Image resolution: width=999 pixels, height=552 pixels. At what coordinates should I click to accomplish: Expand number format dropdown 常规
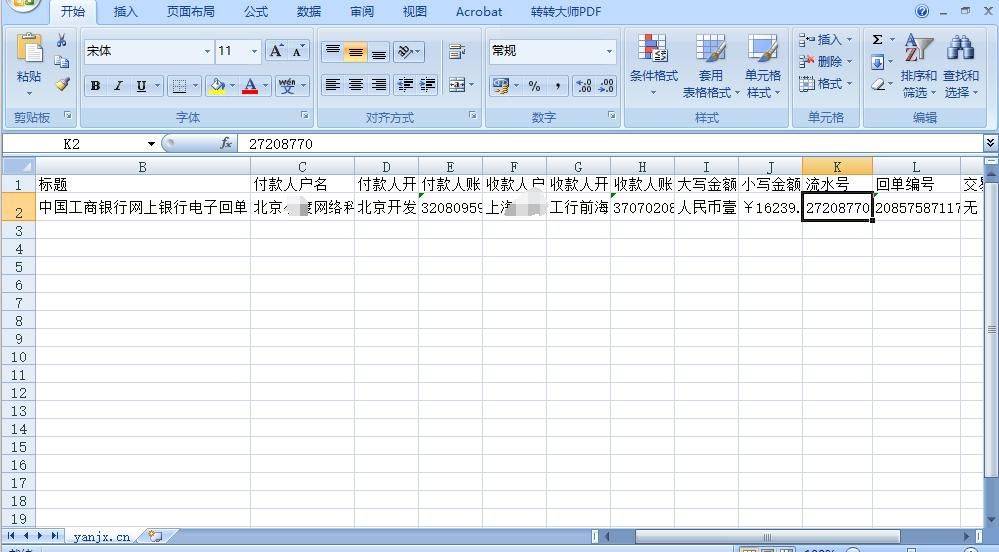click(x=609, y=51)
